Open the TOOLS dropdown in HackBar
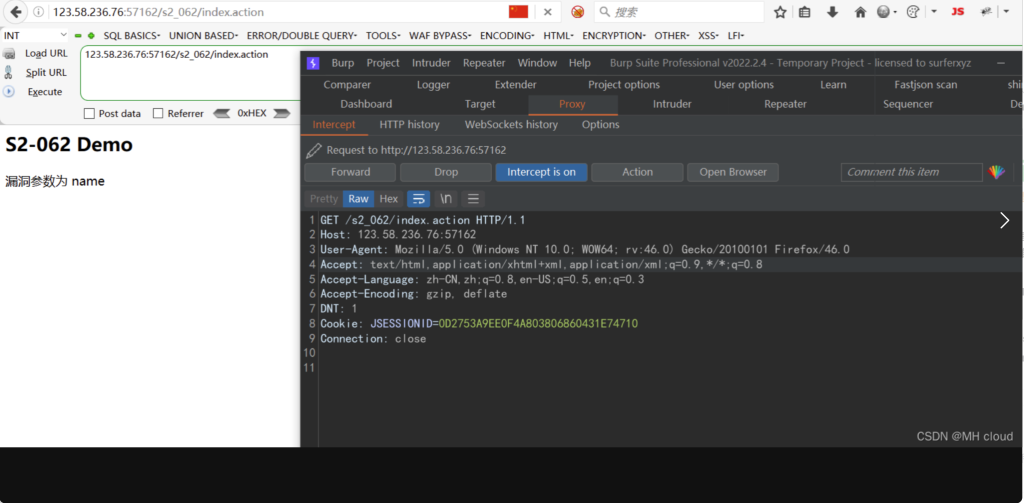Viewport: 1024px width, 503px height. click(383, 35)
